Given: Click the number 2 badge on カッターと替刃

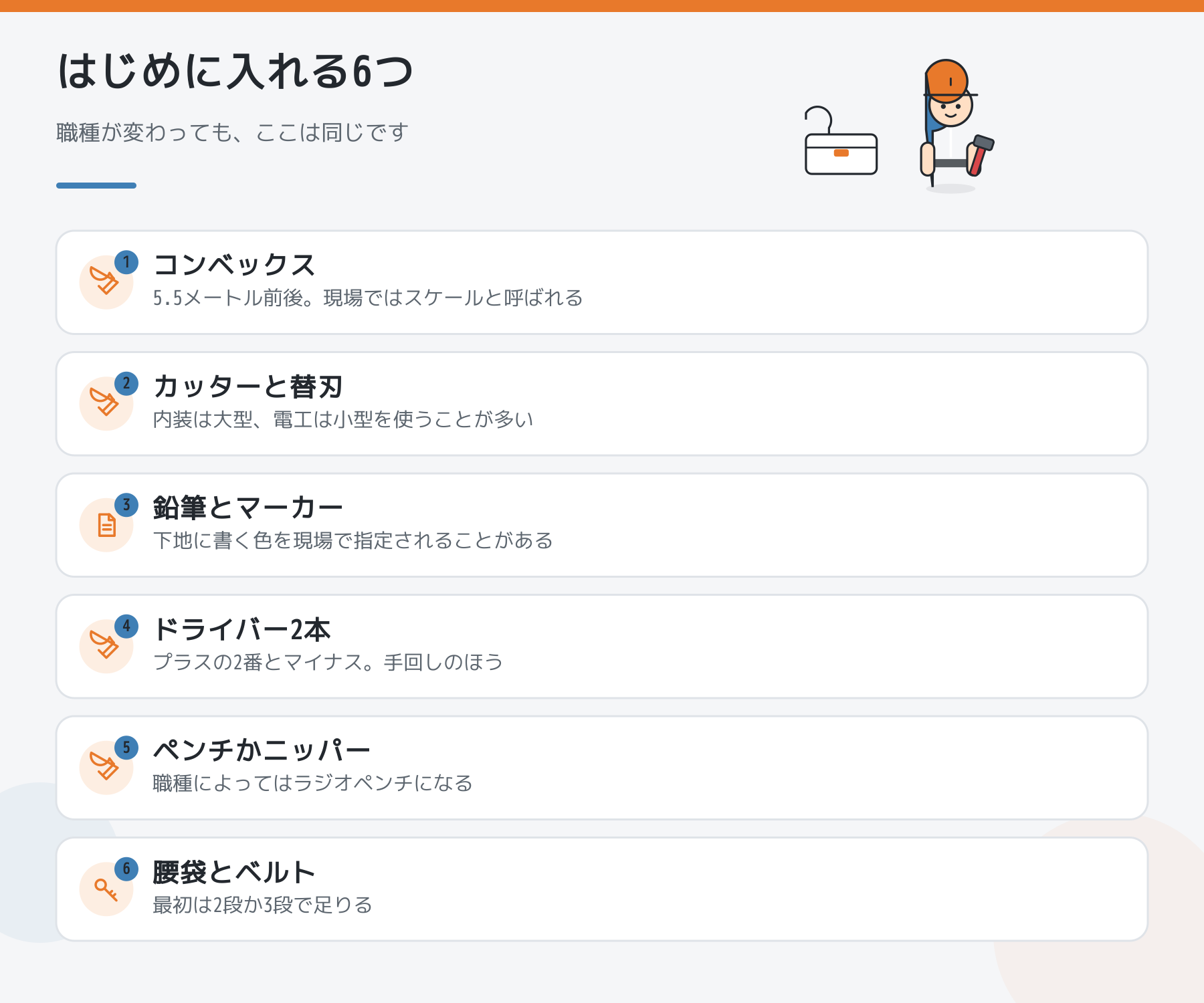Looking at the screenshot, I should [x=126, y=383].
